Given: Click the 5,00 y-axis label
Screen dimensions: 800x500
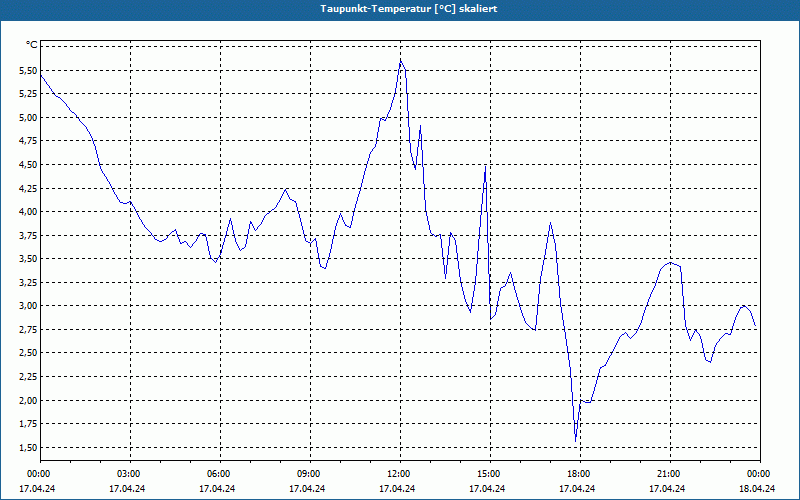Looking at the screenshot, I should click(28, 117).
